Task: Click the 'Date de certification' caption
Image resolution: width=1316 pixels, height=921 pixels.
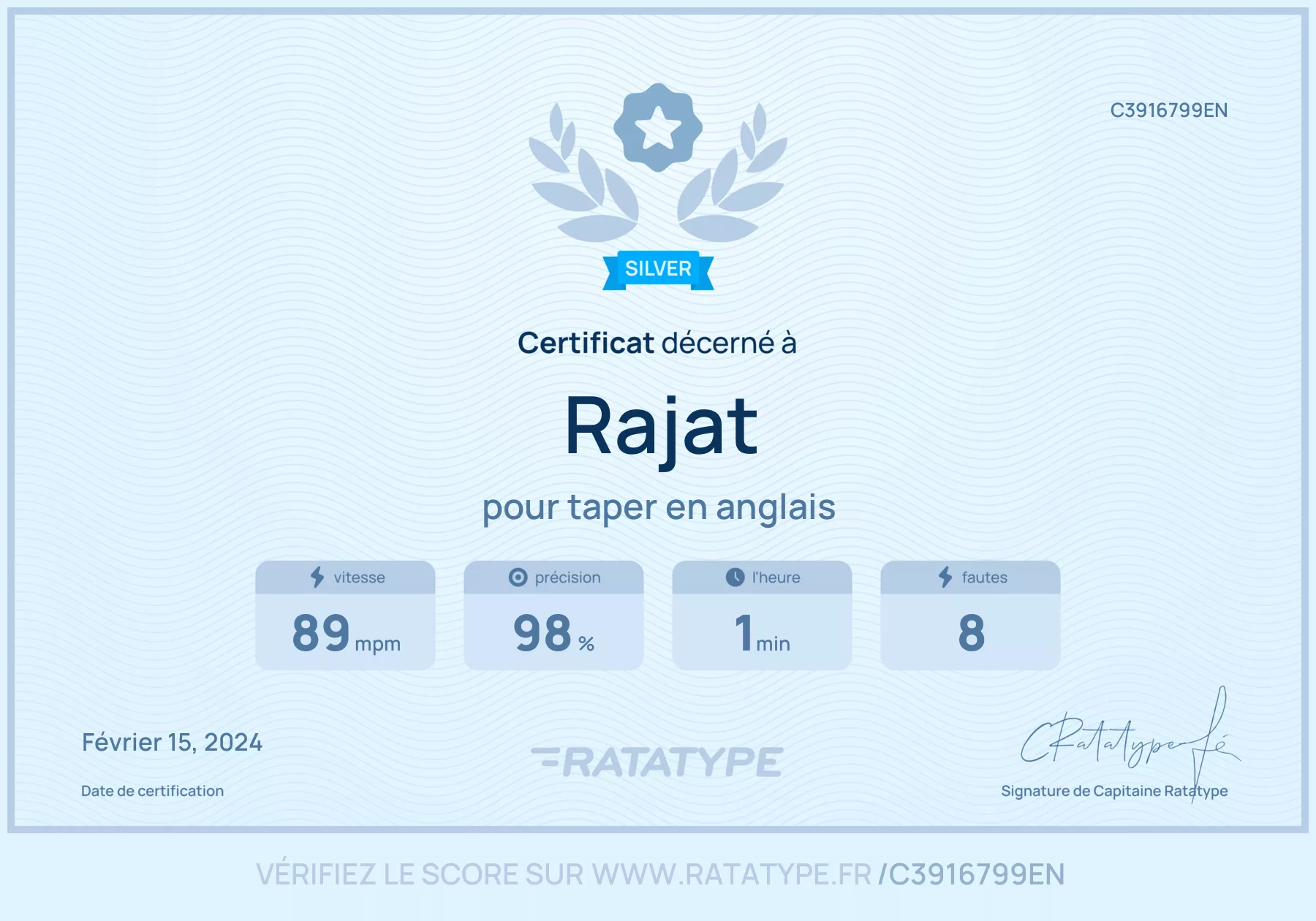Action: tap(152, 791)
